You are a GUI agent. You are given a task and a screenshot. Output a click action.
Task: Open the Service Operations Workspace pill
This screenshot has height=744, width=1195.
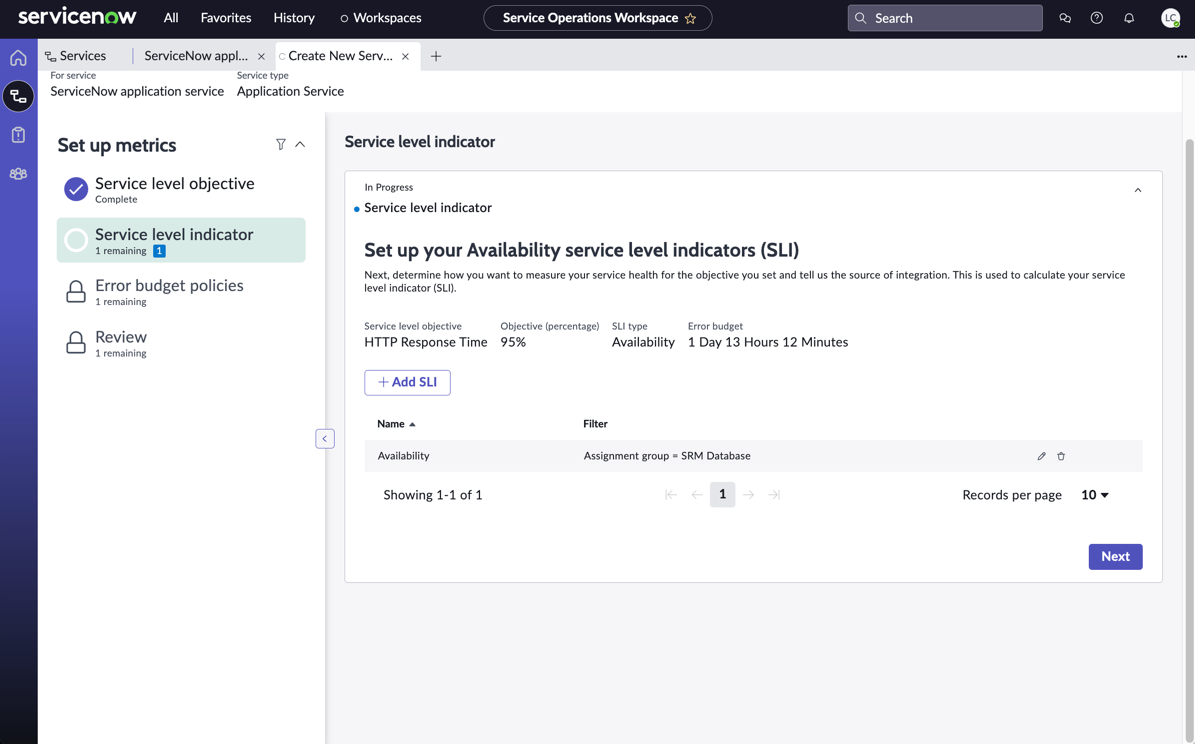pyautogui.click(x=598, y=18)
